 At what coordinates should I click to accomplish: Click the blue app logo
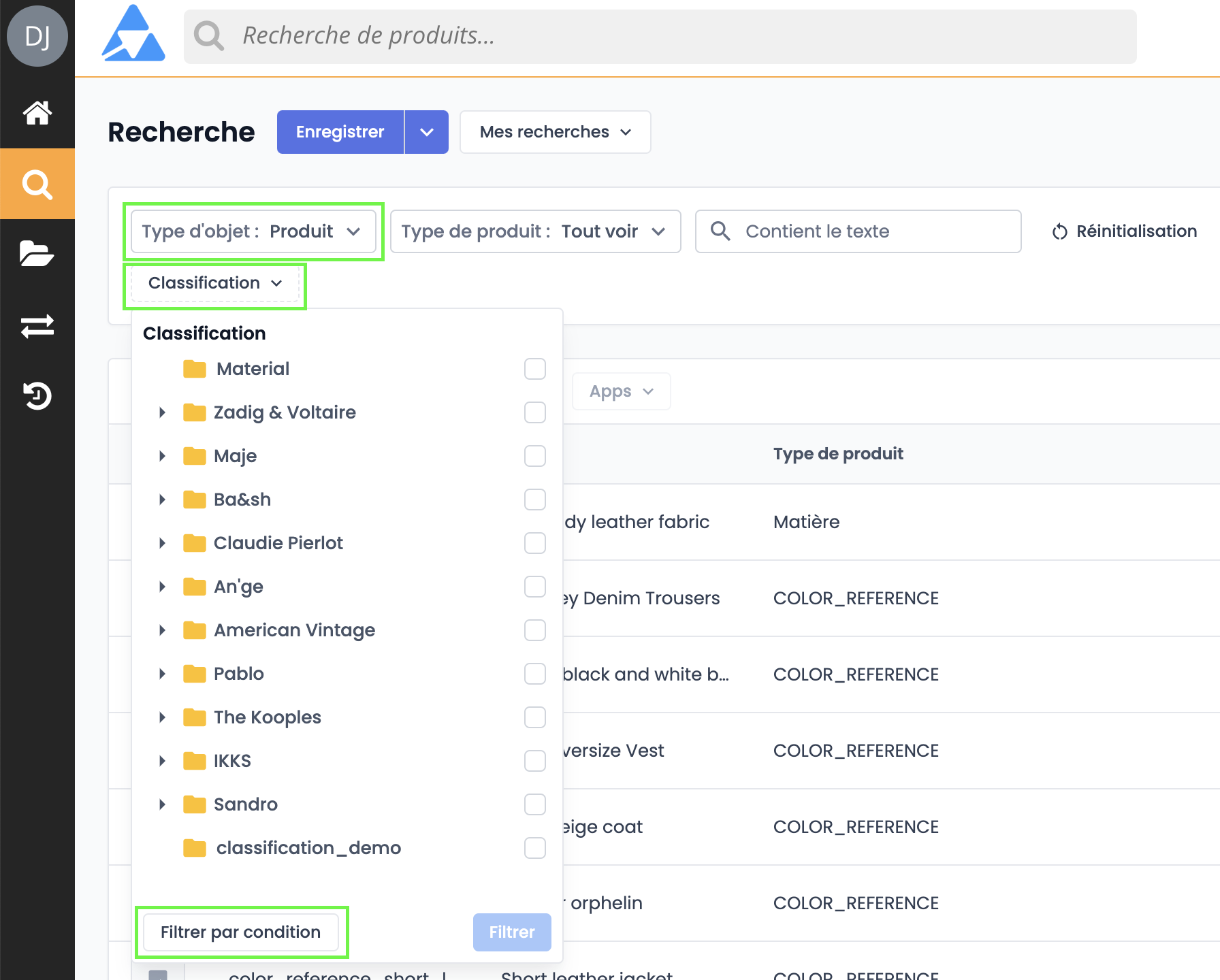[133, 34]
